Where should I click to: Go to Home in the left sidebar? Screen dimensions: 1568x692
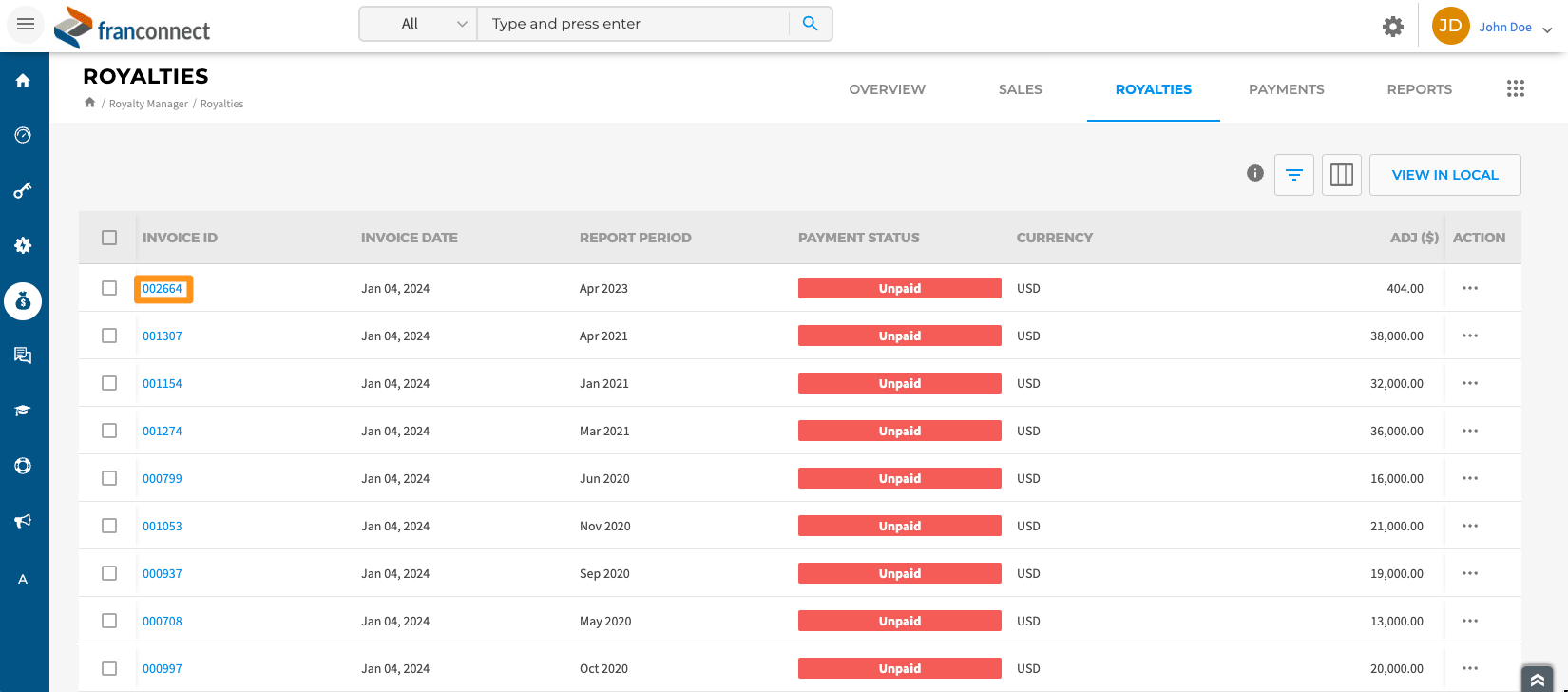click(x=23, y=81)
